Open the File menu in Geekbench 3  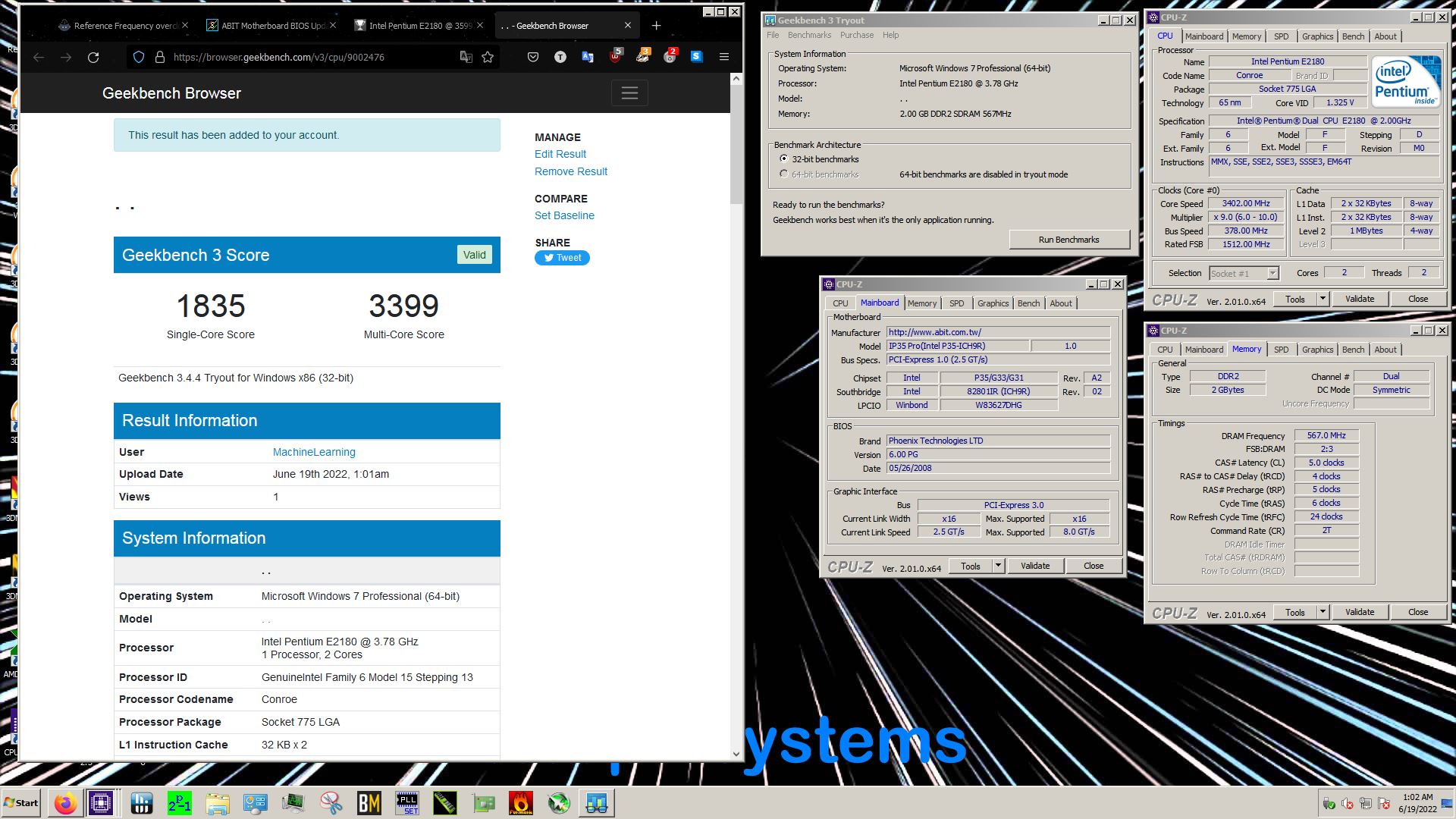773,35
